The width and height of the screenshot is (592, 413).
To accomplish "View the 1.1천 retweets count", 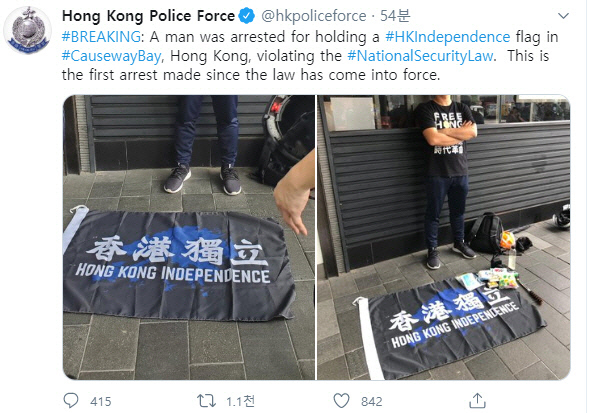I will [240, 401].
